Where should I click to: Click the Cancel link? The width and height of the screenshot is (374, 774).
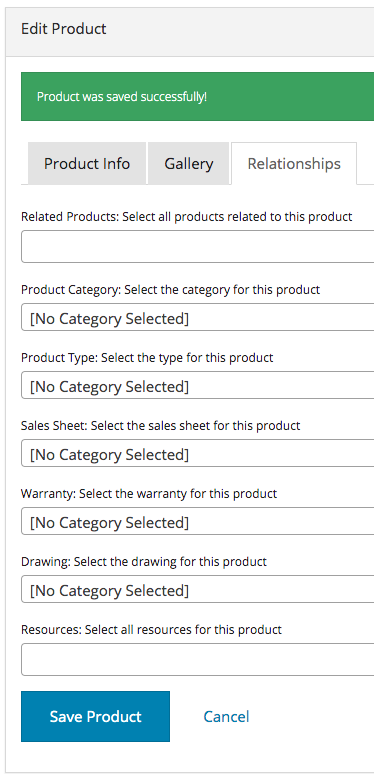(226, 716)
